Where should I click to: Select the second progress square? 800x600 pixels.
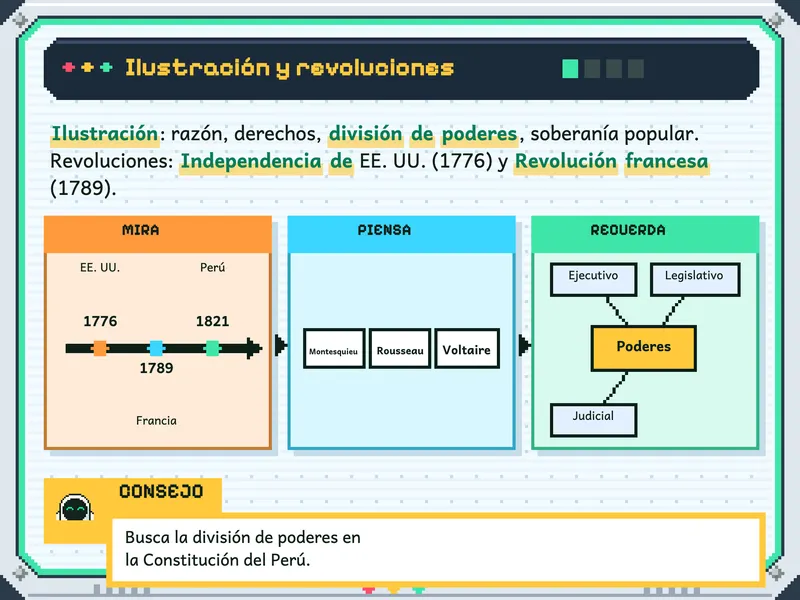click(x=592, y=68)
